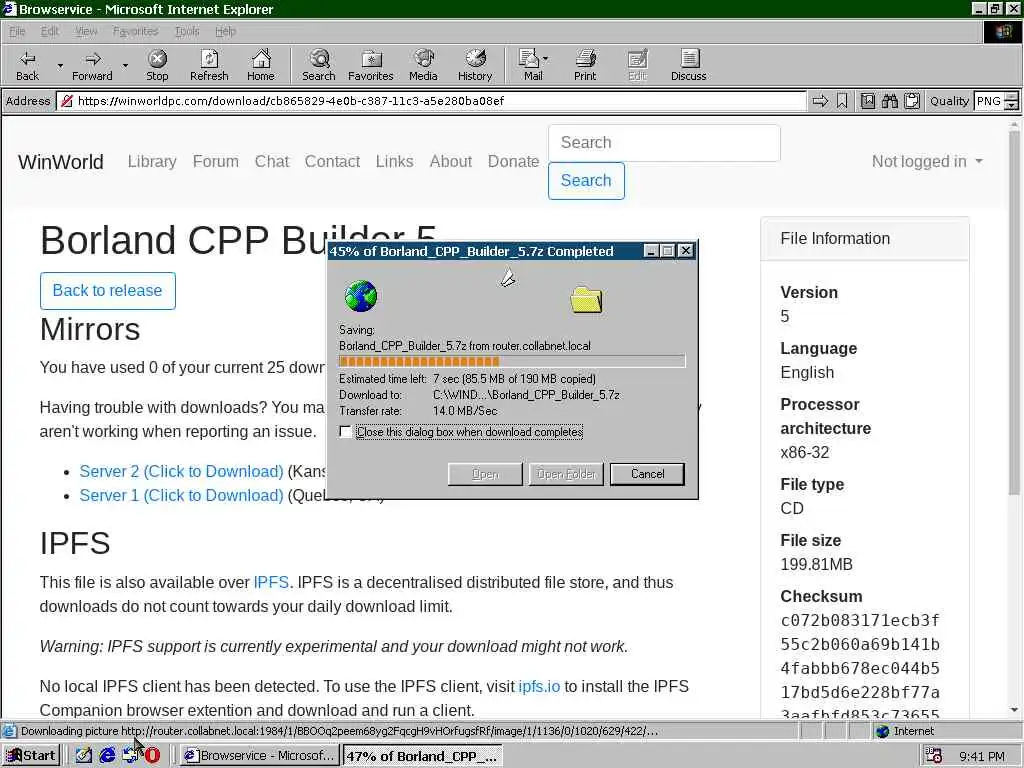1024x768 pixels.
Task: Click the clipboard icon beside Quality
Action: (912, 101)
